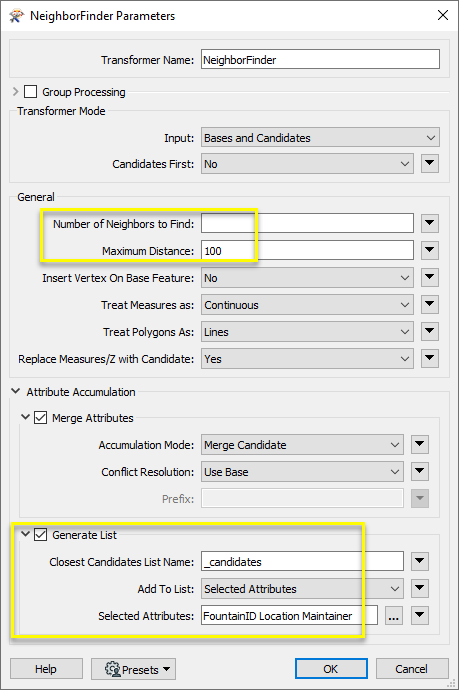Open the Add To List dropdown
The height and width of the screenshot is (690, 459).
point(302,589)
